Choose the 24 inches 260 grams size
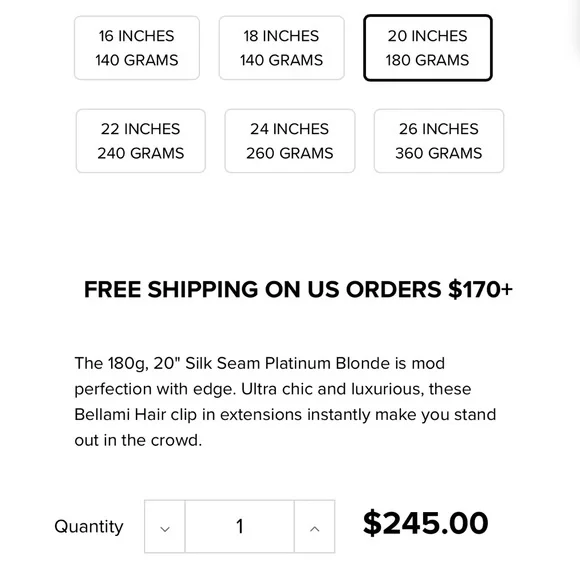The height and width of the screenshot is (580, 580). (290, 141)
